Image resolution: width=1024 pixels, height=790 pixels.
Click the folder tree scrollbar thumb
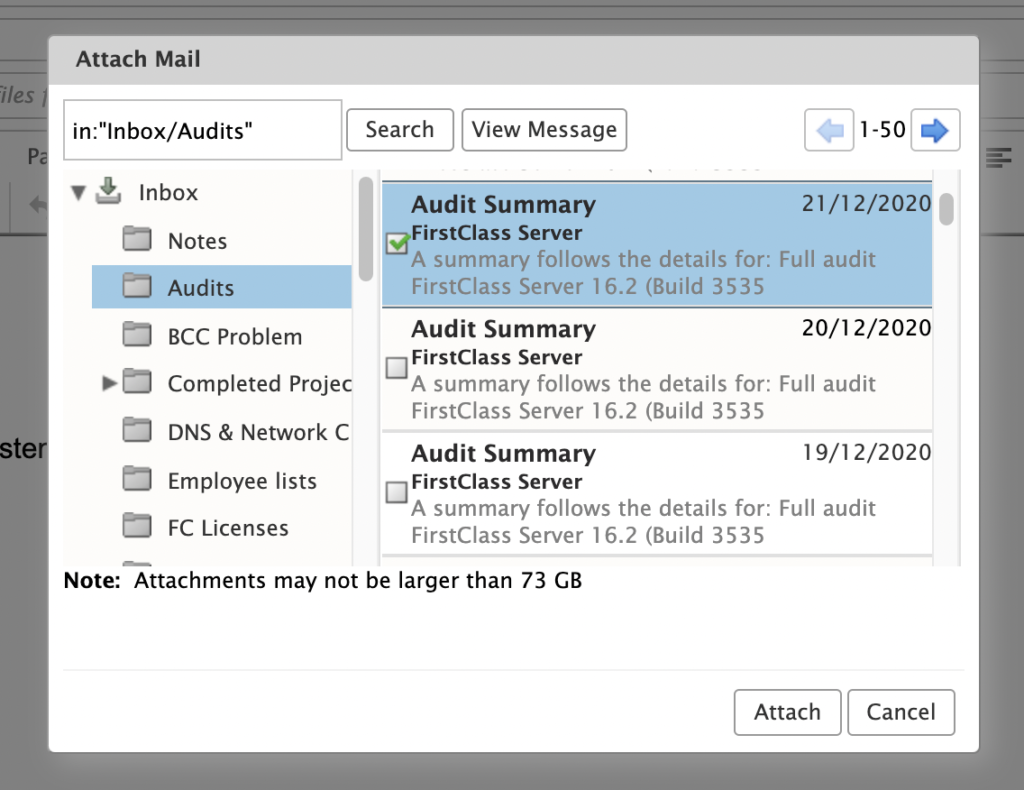tap(366, 229)
